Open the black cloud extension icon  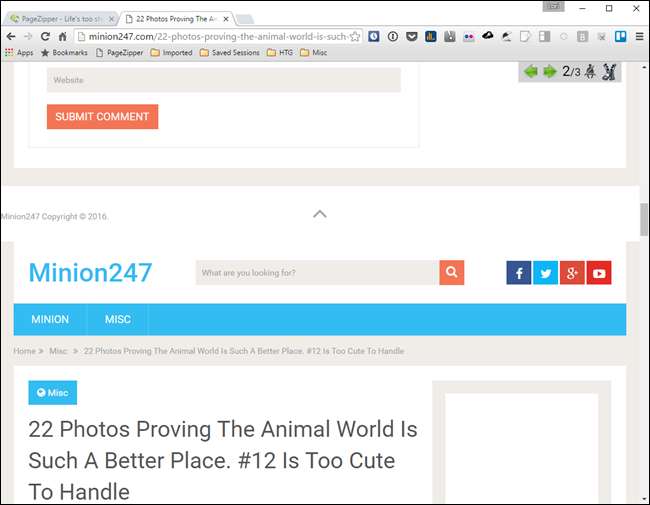pyautogui.click(x=488, y=36)
